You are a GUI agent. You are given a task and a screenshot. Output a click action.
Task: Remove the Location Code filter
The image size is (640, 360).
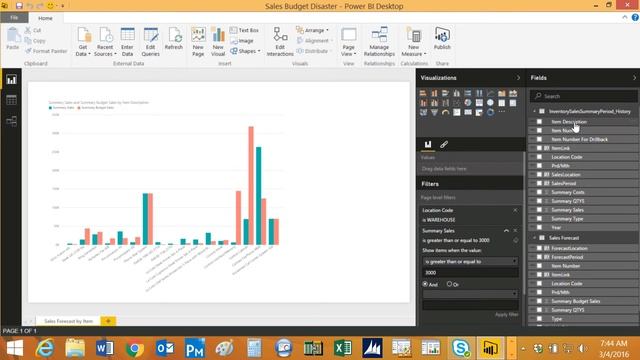(x=515, y=210)
